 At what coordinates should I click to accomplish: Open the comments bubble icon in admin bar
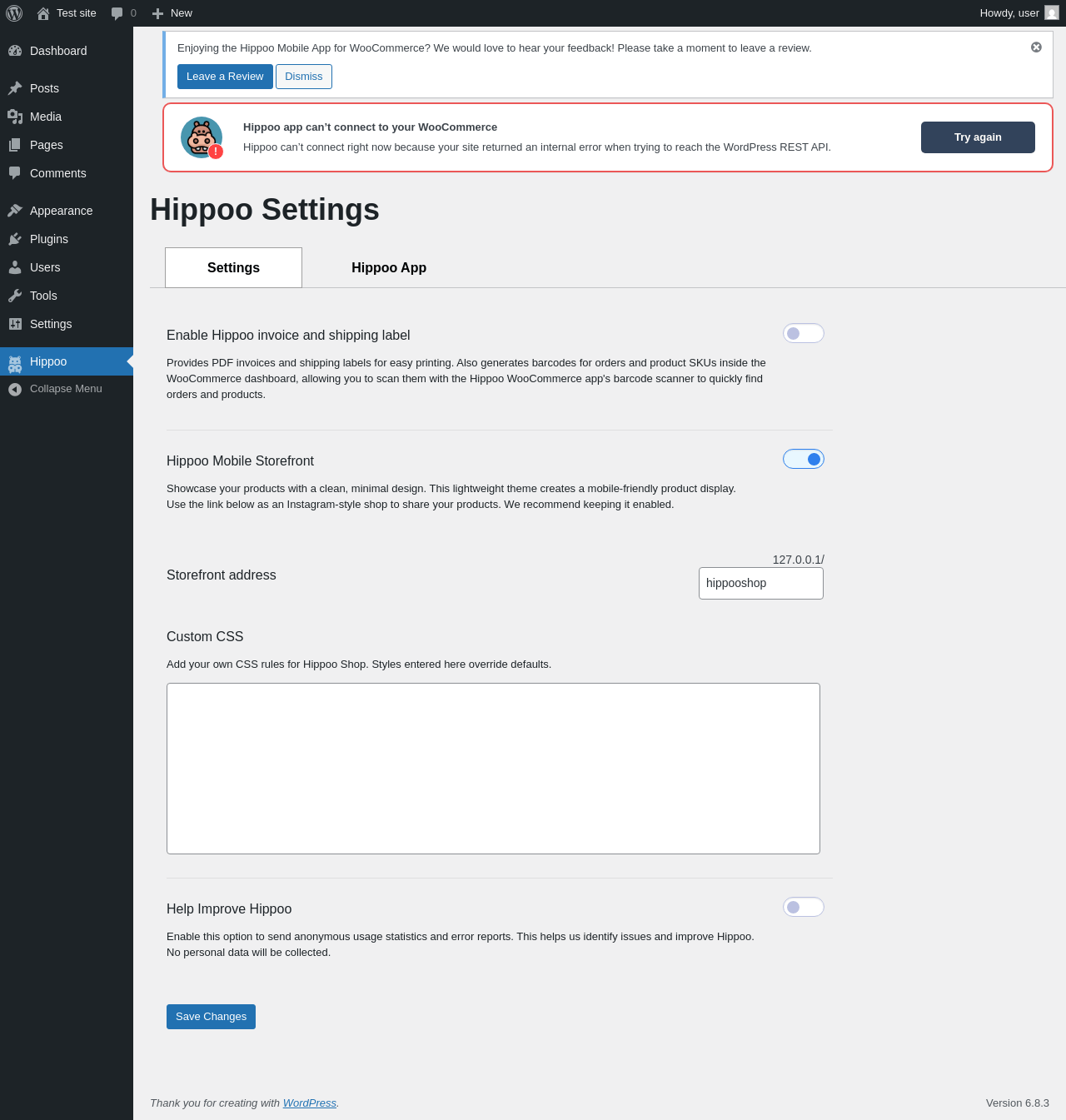point(117,13)
